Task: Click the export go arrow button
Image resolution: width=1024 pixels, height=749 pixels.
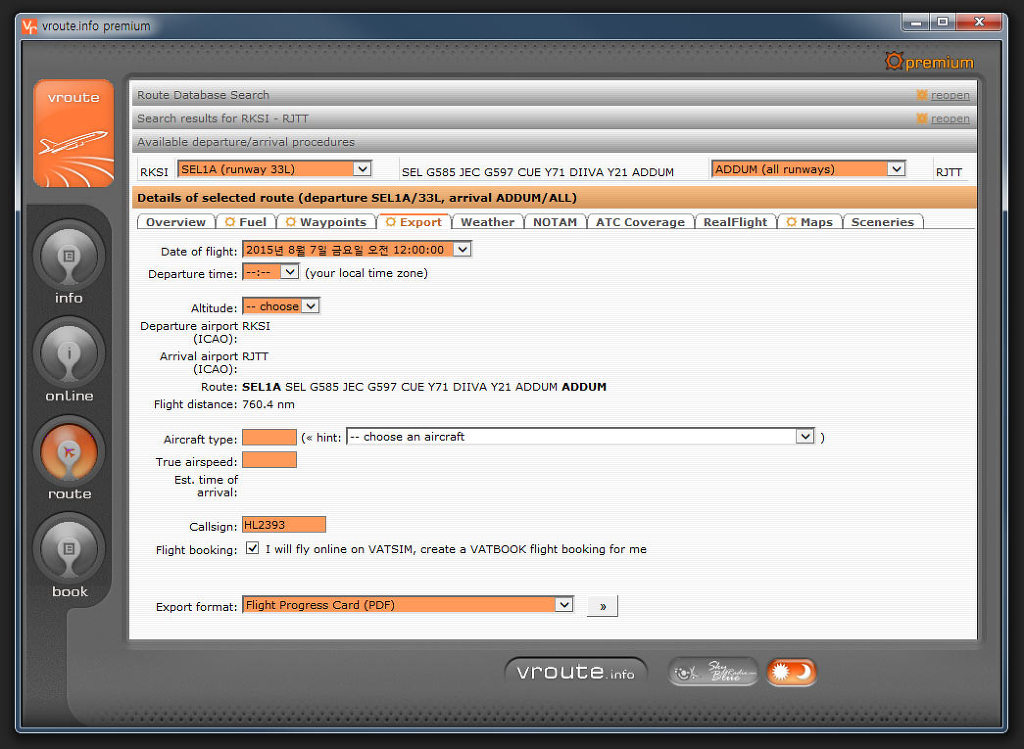Action: 602,606
